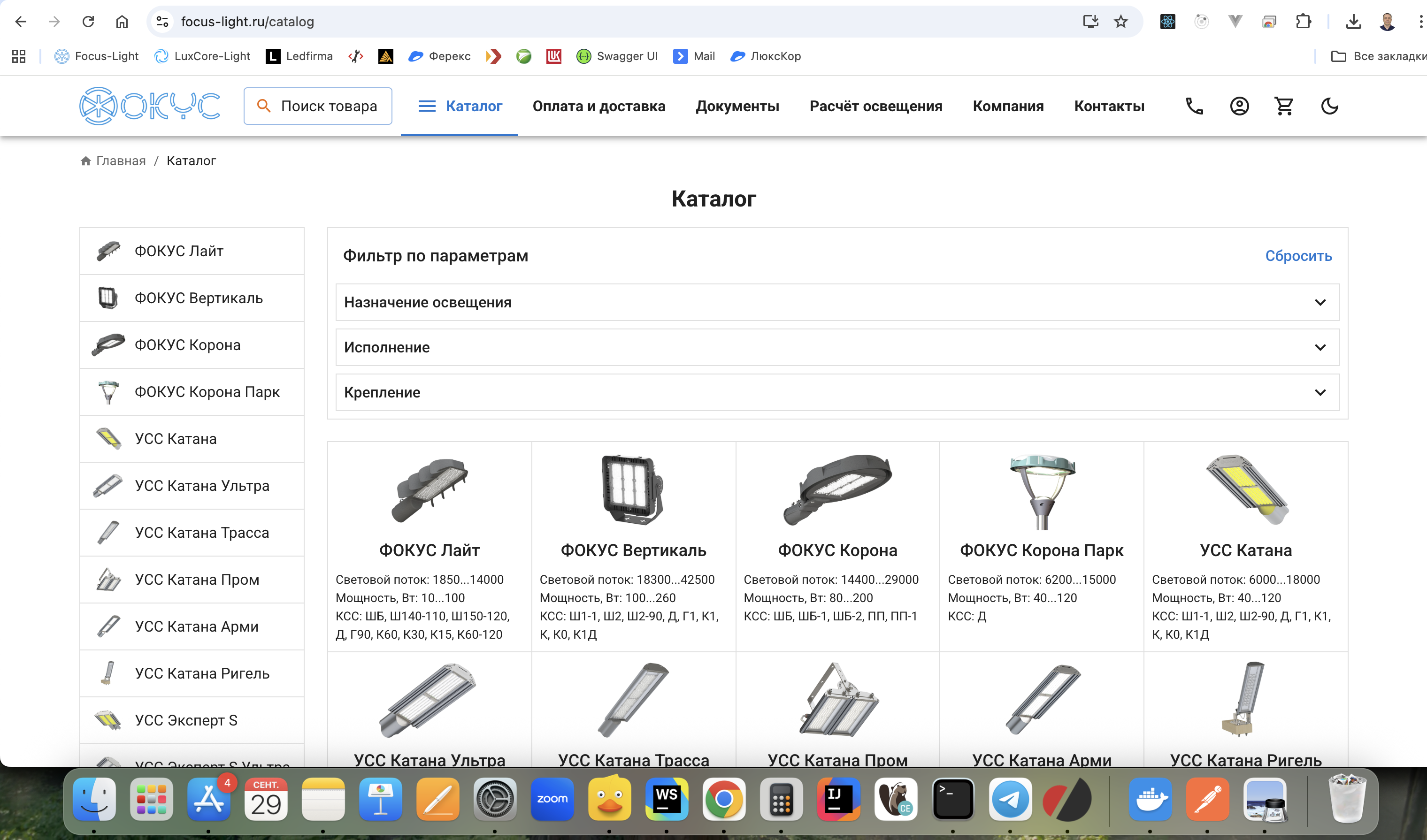Open the Focus-Light bookmark

click(x=96, y=56)
